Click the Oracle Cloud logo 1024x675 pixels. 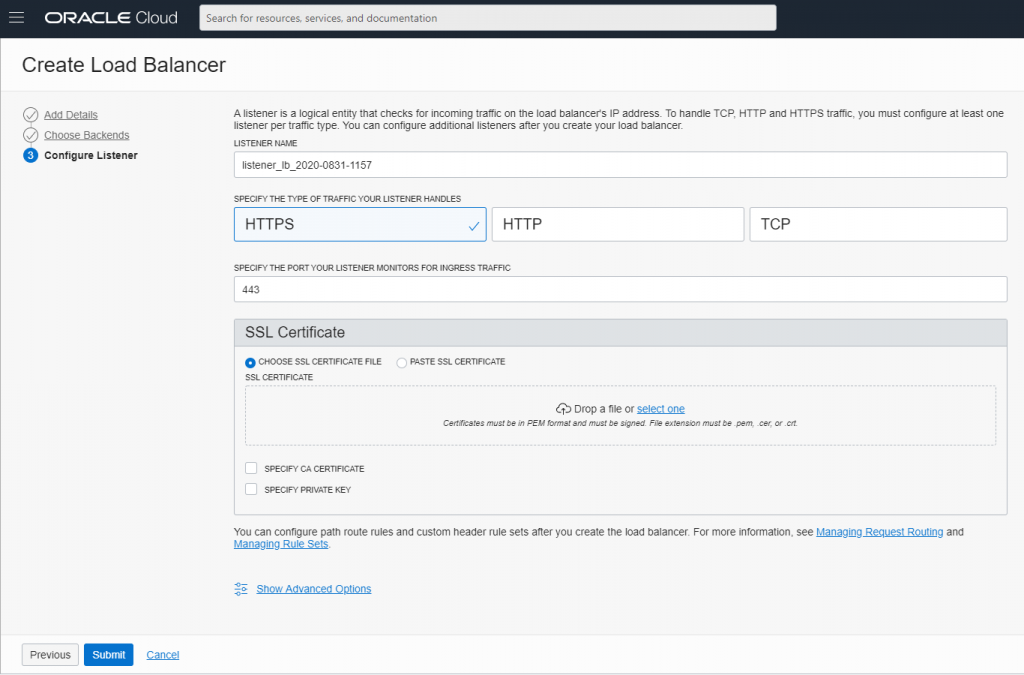pyautogui.click(x=111, y=18)
